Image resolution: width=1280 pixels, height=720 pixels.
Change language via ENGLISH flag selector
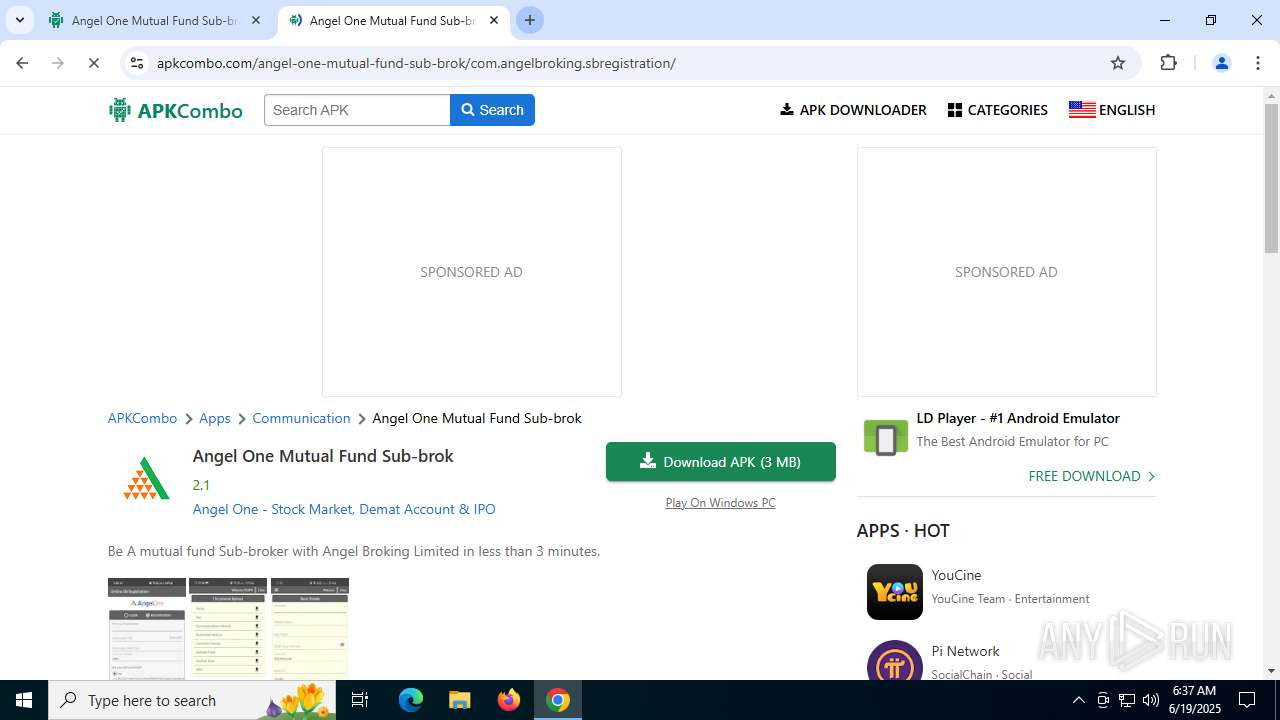pos(1112,110)
